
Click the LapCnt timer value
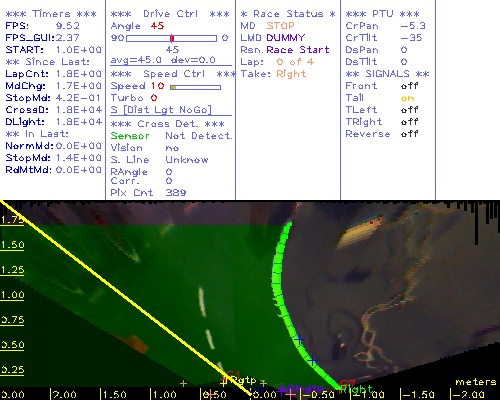coord(79,74)
